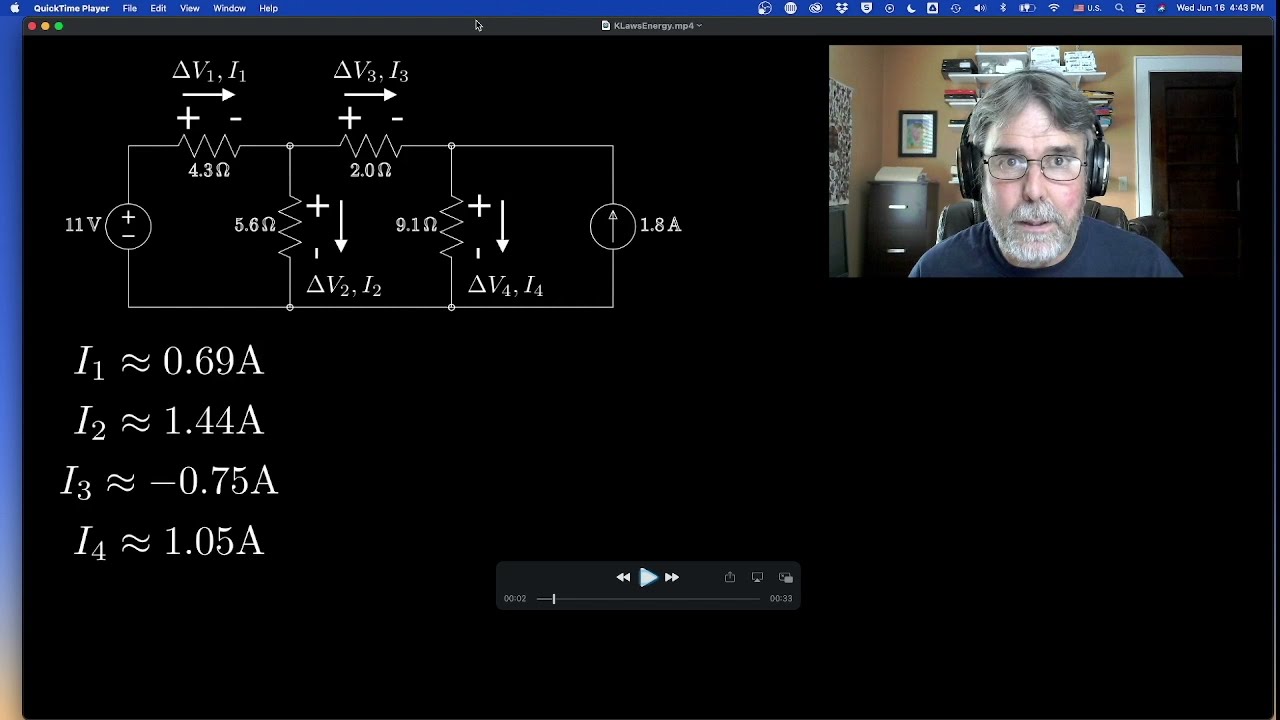Click the webcam video inset of the presenter
The width and height of the screenshot is (1280, 720).
click(x=1035, y=161)
